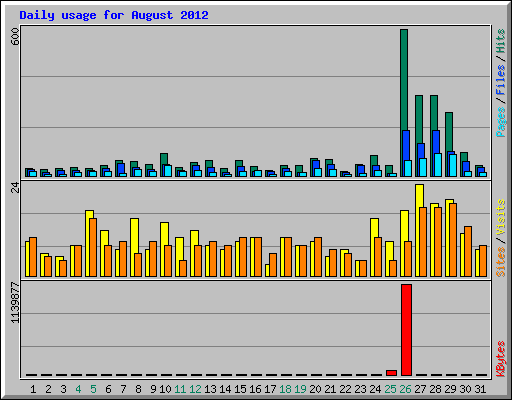Click day label 31 on x-axis
Viewport: 512px width, 400px height.
click(480, 389)
